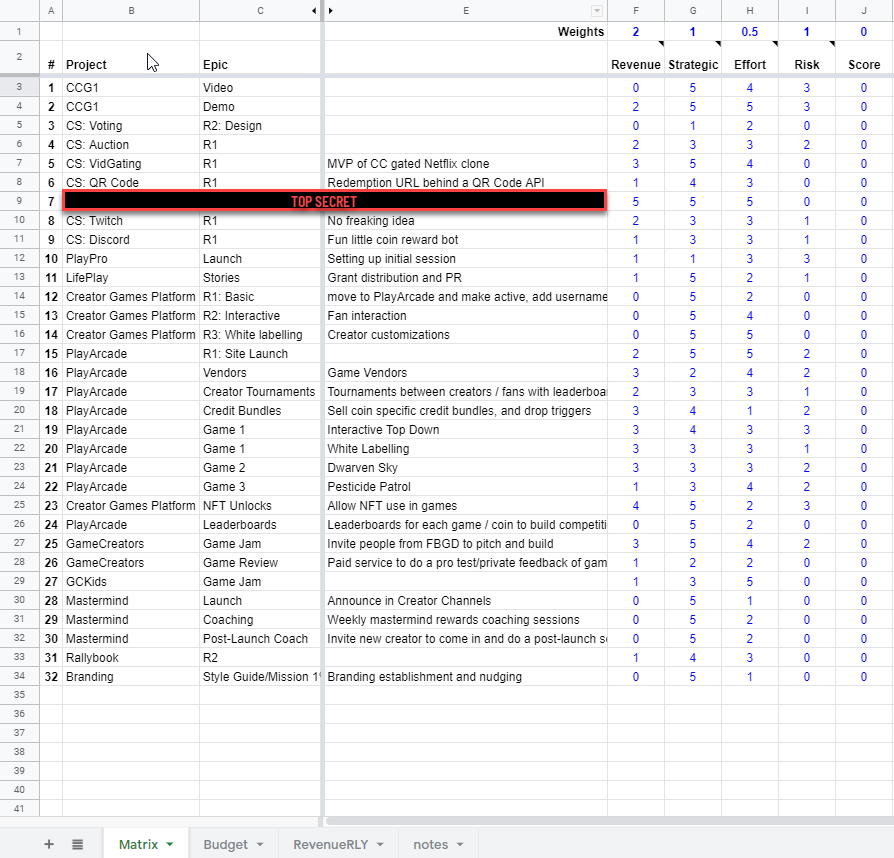Click 'MVP of CC gated Netflix clone' cell
The width and height of the screenshot is (894, 858).
pyautogui.click(x=466, y=164)
